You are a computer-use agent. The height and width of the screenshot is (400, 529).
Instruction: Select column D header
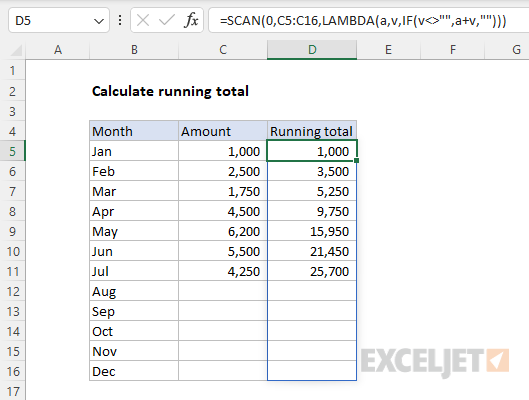[312, 50]
